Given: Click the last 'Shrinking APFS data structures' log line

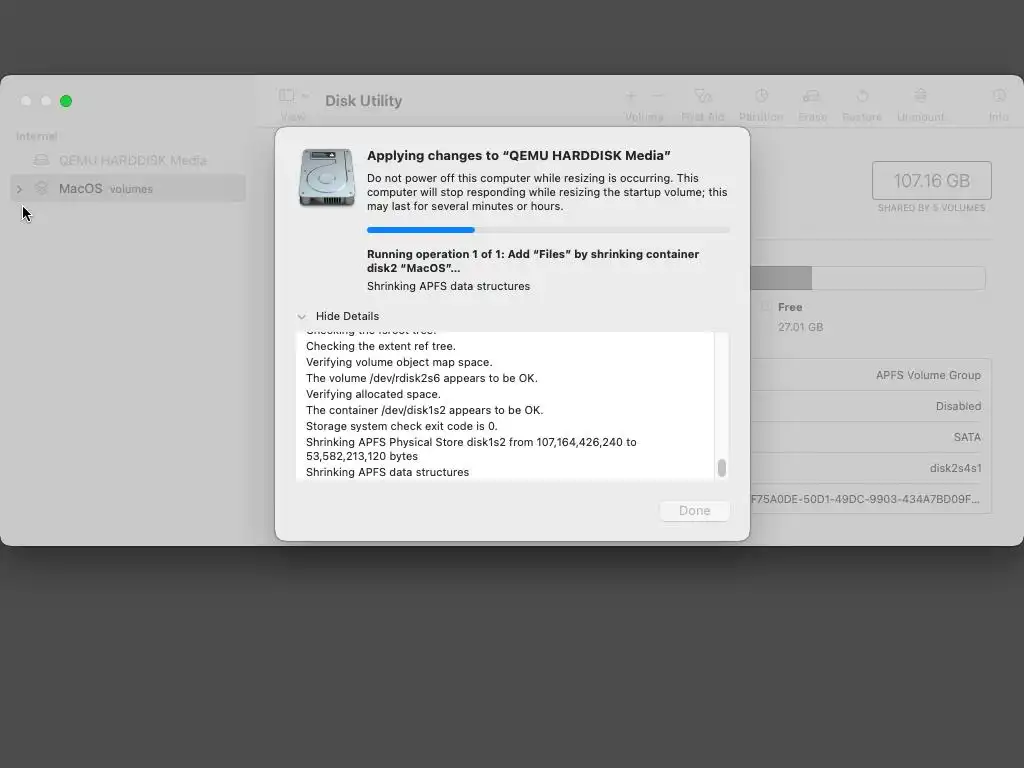Looking at the screenshot, I should click(387, 472).
